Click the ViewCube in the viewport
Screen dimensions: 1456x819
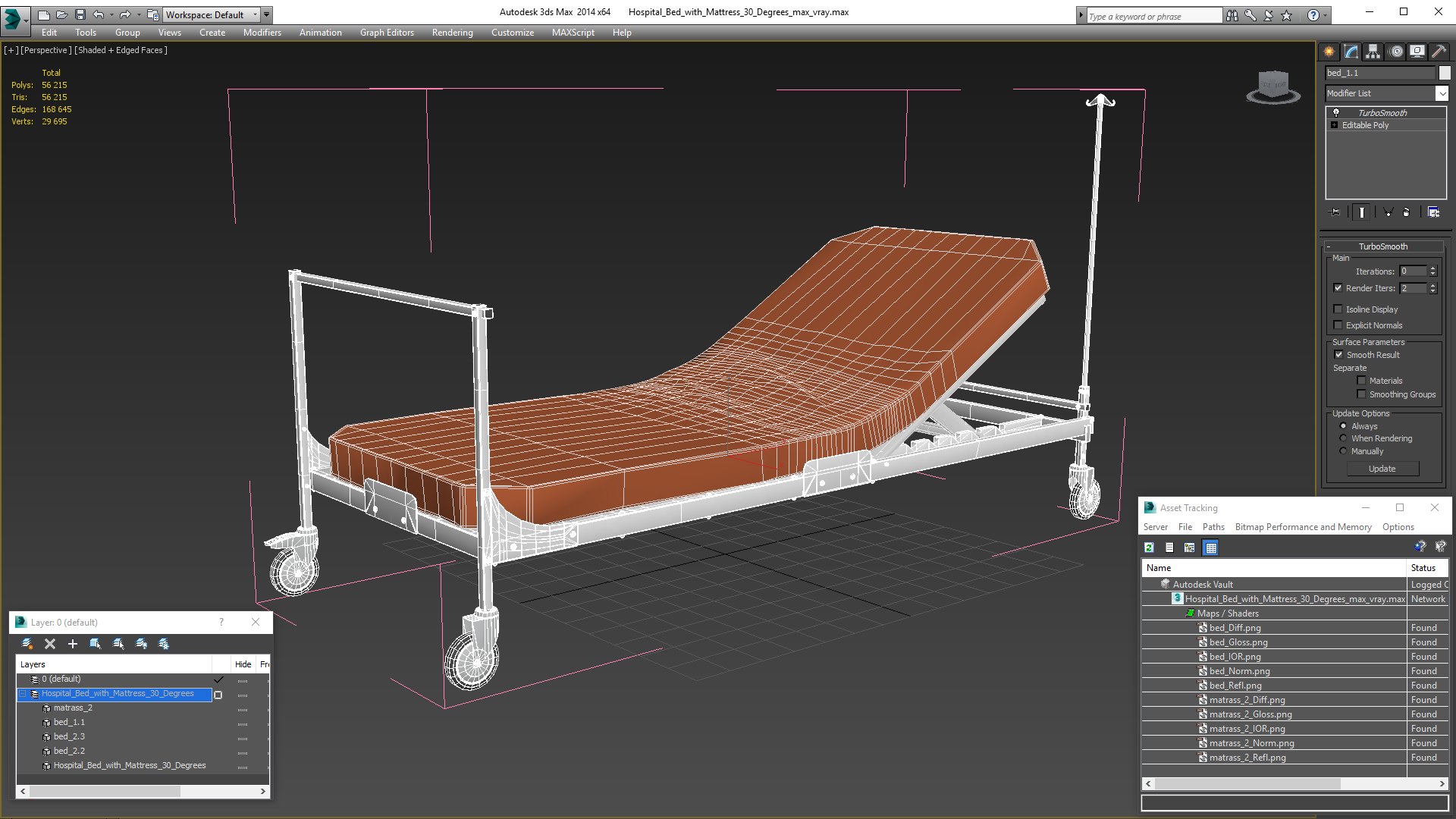pos(1273,86)
